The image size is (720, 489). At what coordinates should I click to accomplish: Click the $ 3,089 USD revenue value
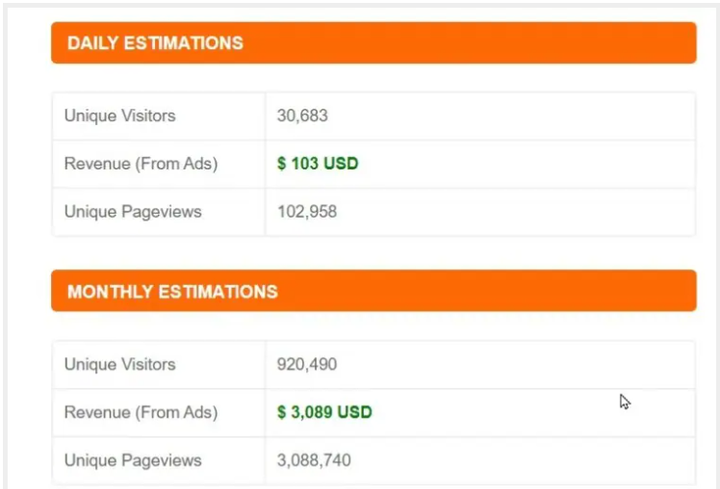(x=325, y=412)
